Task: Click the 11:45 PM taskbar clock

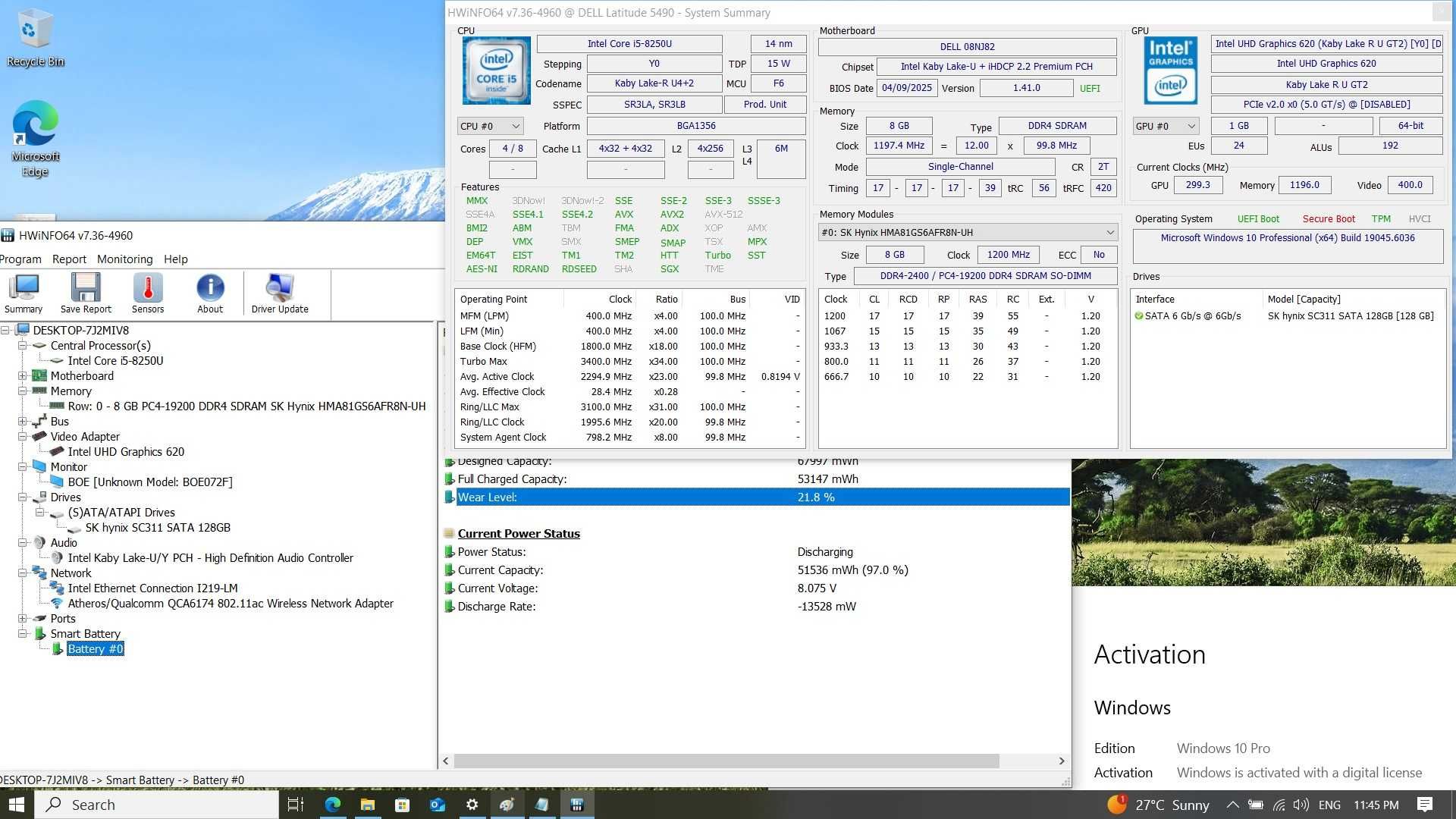Action: [x=1376, y=805]
